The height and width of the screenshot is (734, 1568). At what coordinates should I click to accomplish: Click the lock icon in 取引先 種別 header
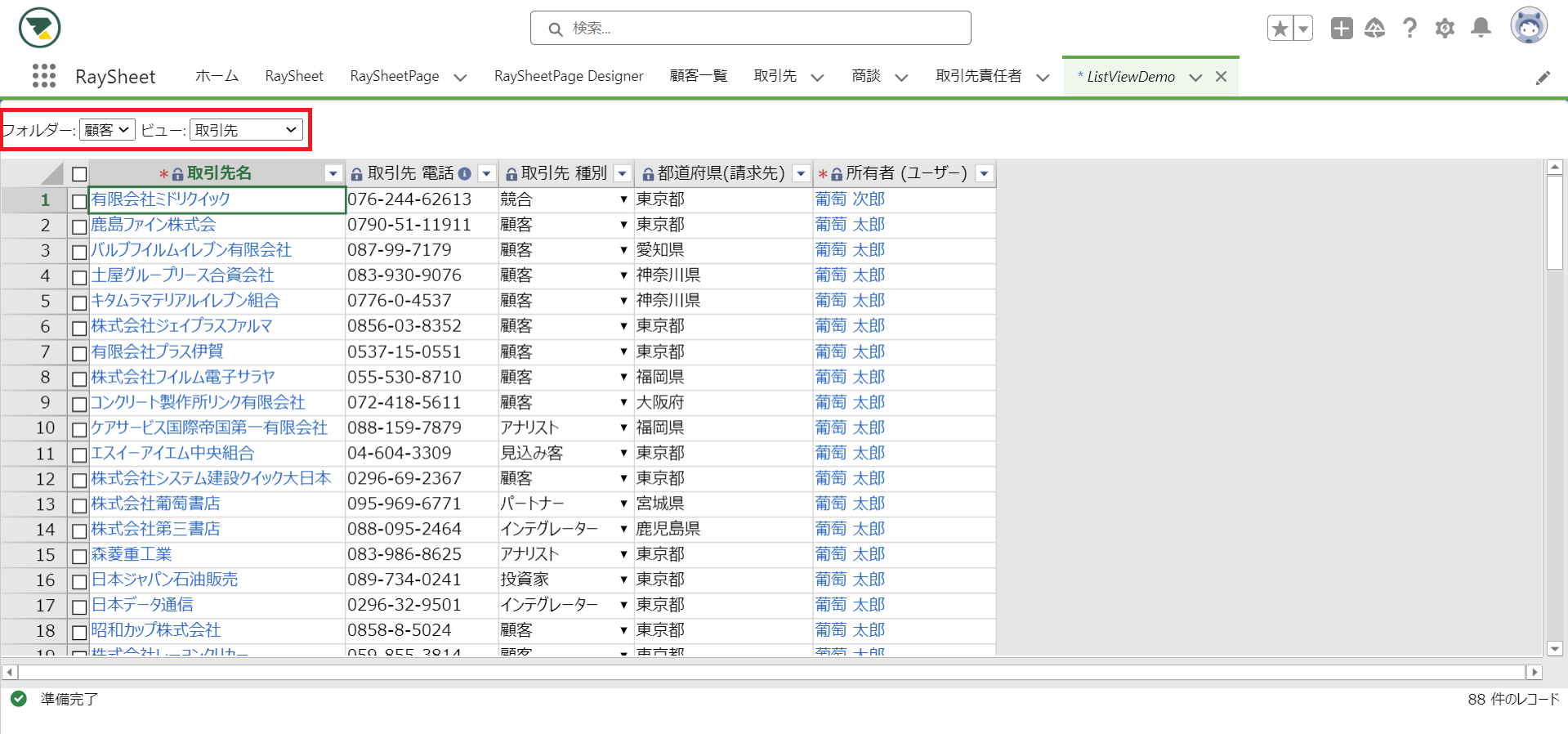[x=511, y=174]
